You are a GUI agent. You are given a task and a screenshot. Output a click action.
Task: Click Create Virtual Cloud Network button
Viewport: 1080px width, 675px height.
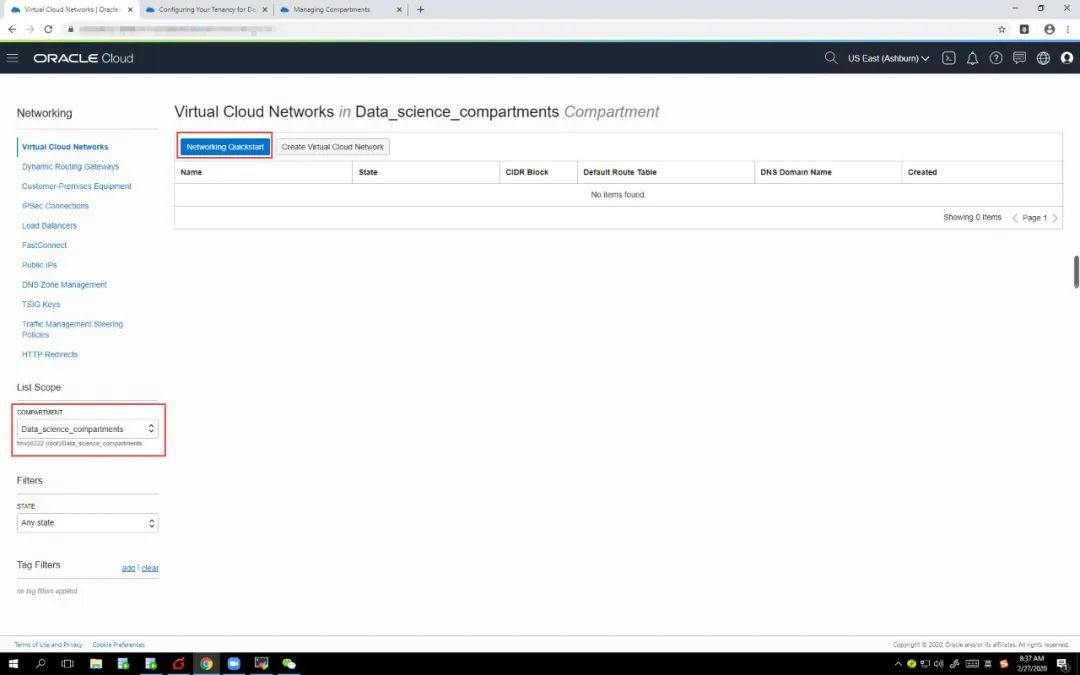pyautogui.click(x=333, y=147)
